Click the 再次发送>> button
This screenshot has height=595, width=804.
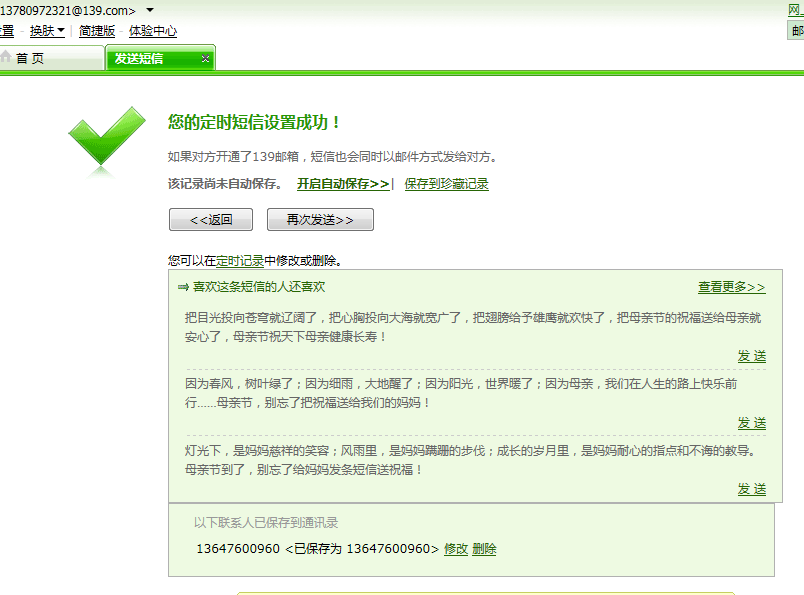[x=320, y=220]
